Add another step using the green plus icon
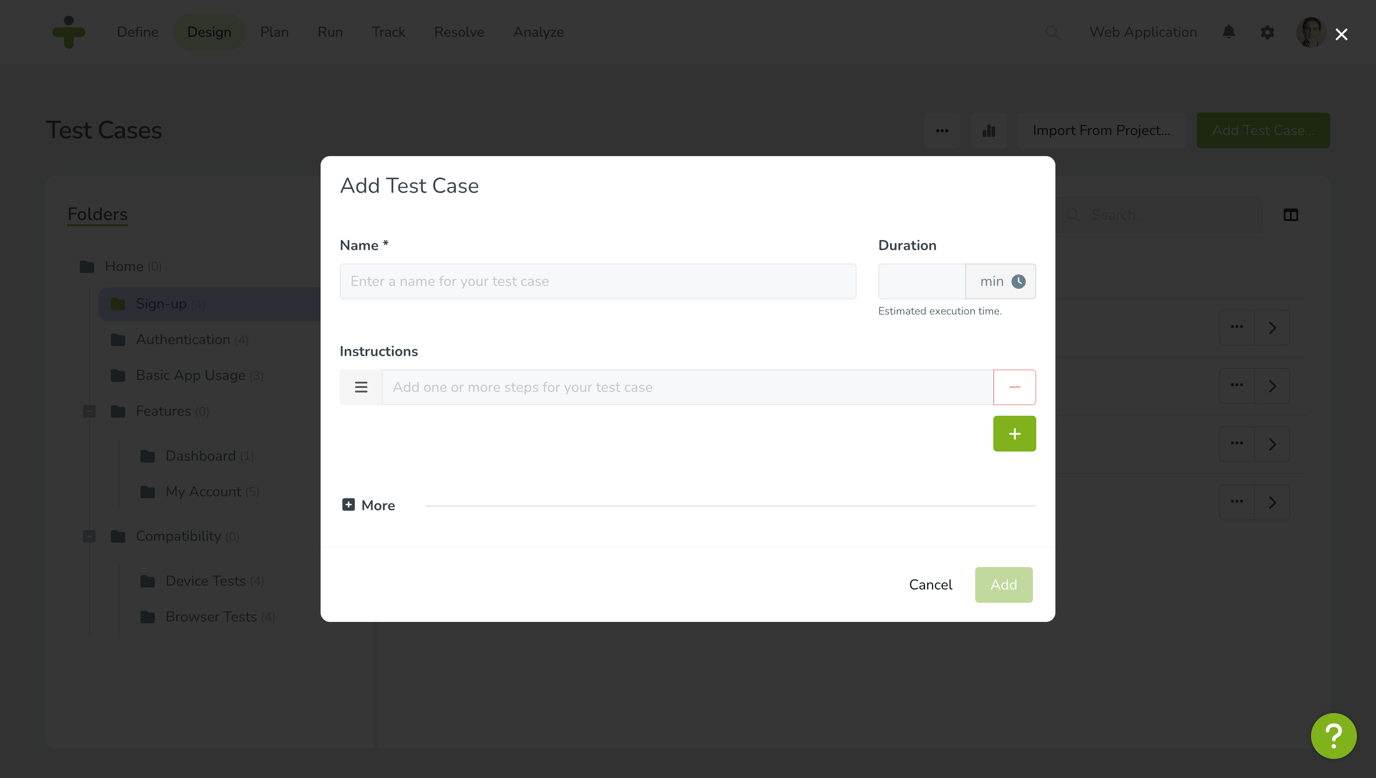1376x778 pixels. [x=1014, y=433]
